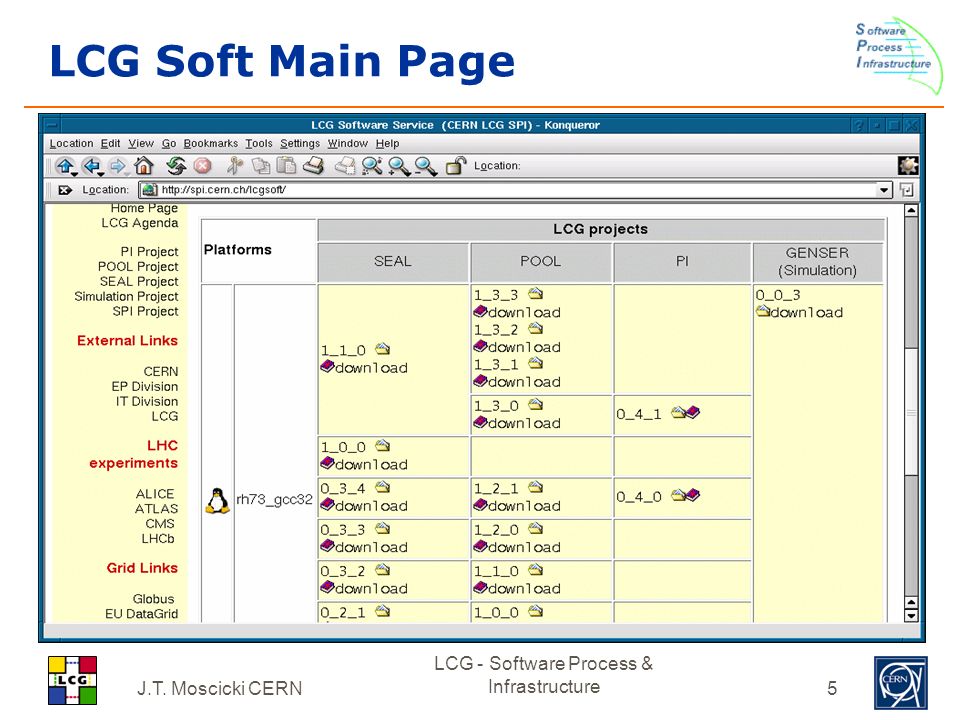Viewport: 960px width, 720px height.
Task: Open the EU DataGrid link
Action: coord(141,613)
